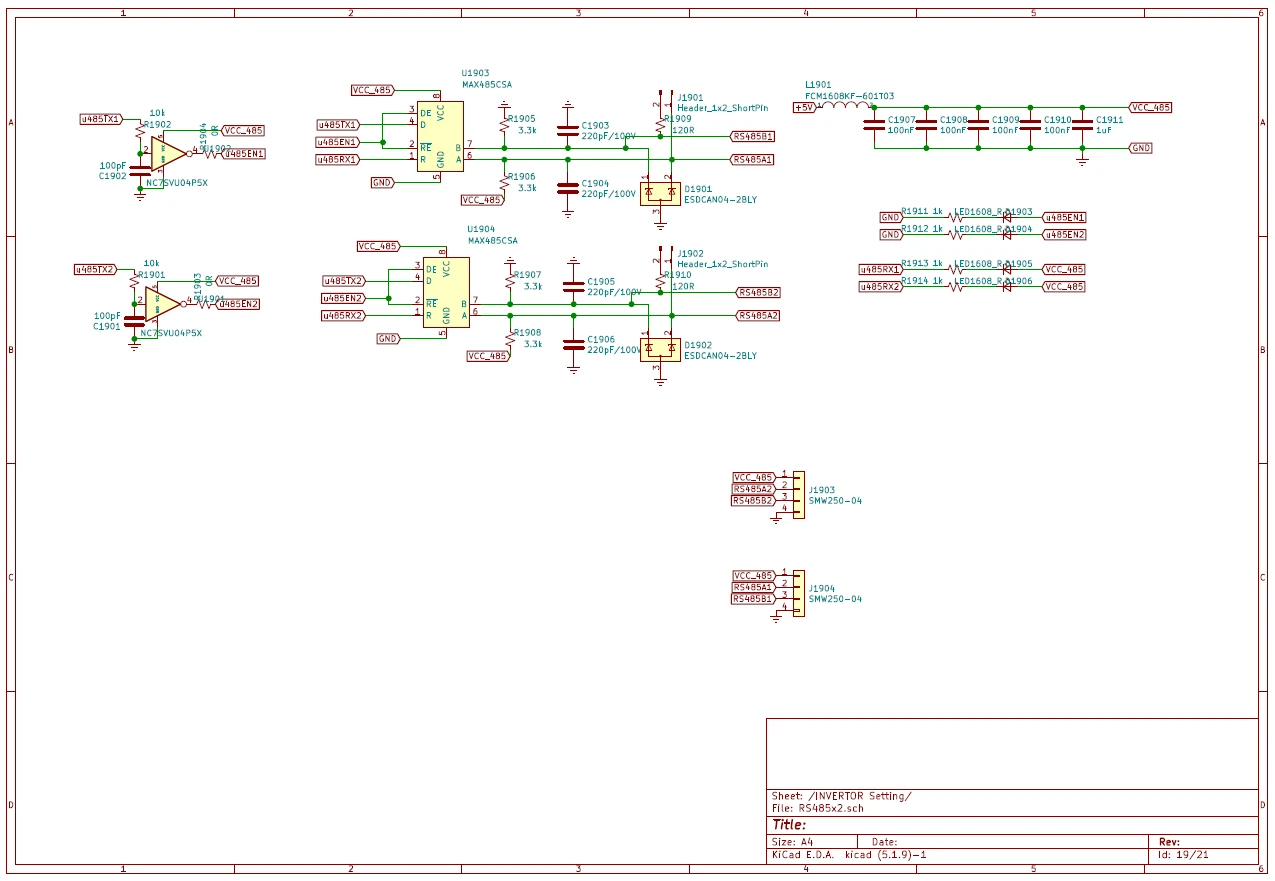Select the C1906 capacitor symbol
The width and height of the screenshot is (1275, 881).
point(573,344)
